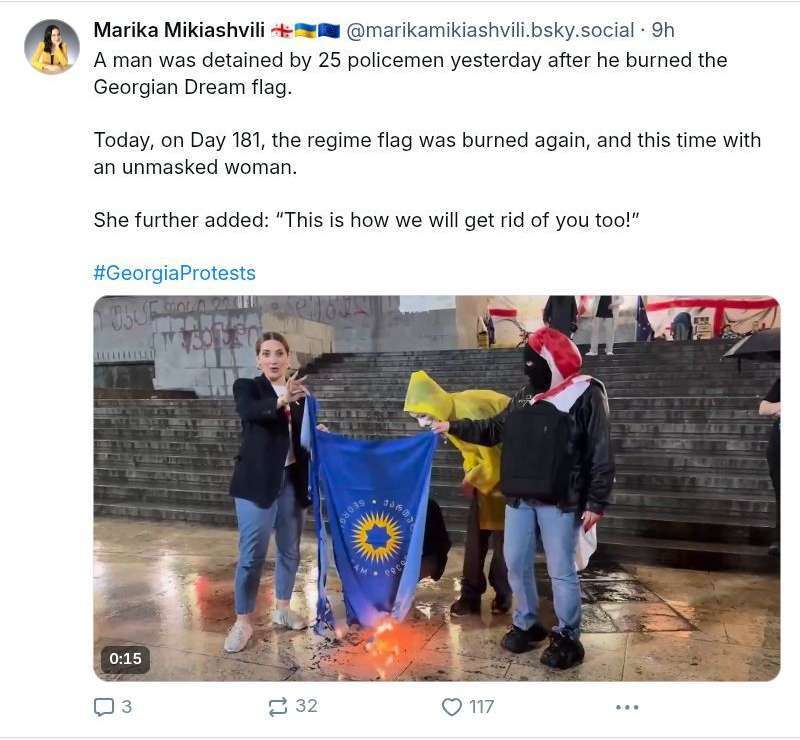Screen dimensions: 800x740
Task: Open the #GeorgiaProtests hashtag
Action: pyautogui.click(x=174, y=273)
